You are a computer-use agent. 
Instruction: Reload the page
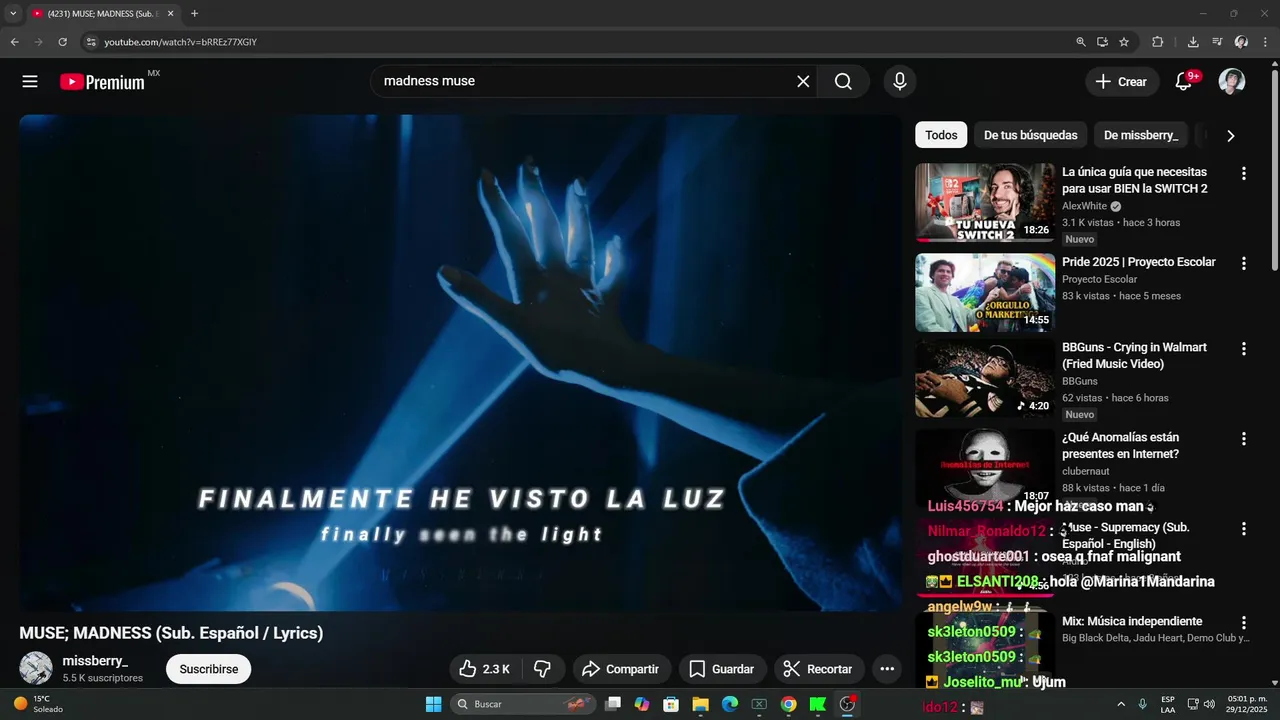(x=62, y=42)
